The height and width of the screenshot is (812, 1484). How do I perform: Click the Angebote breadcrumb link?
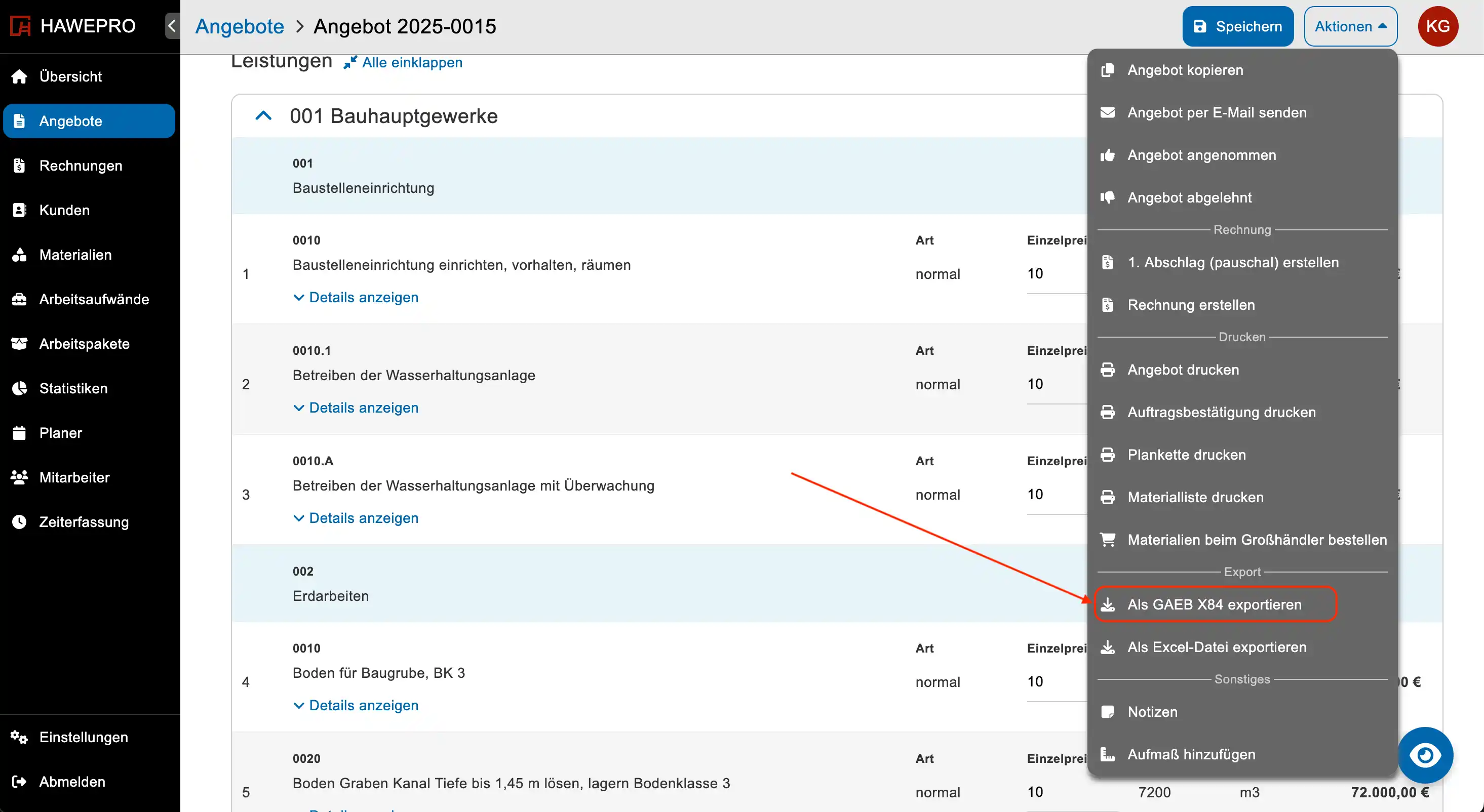point(240,26)
